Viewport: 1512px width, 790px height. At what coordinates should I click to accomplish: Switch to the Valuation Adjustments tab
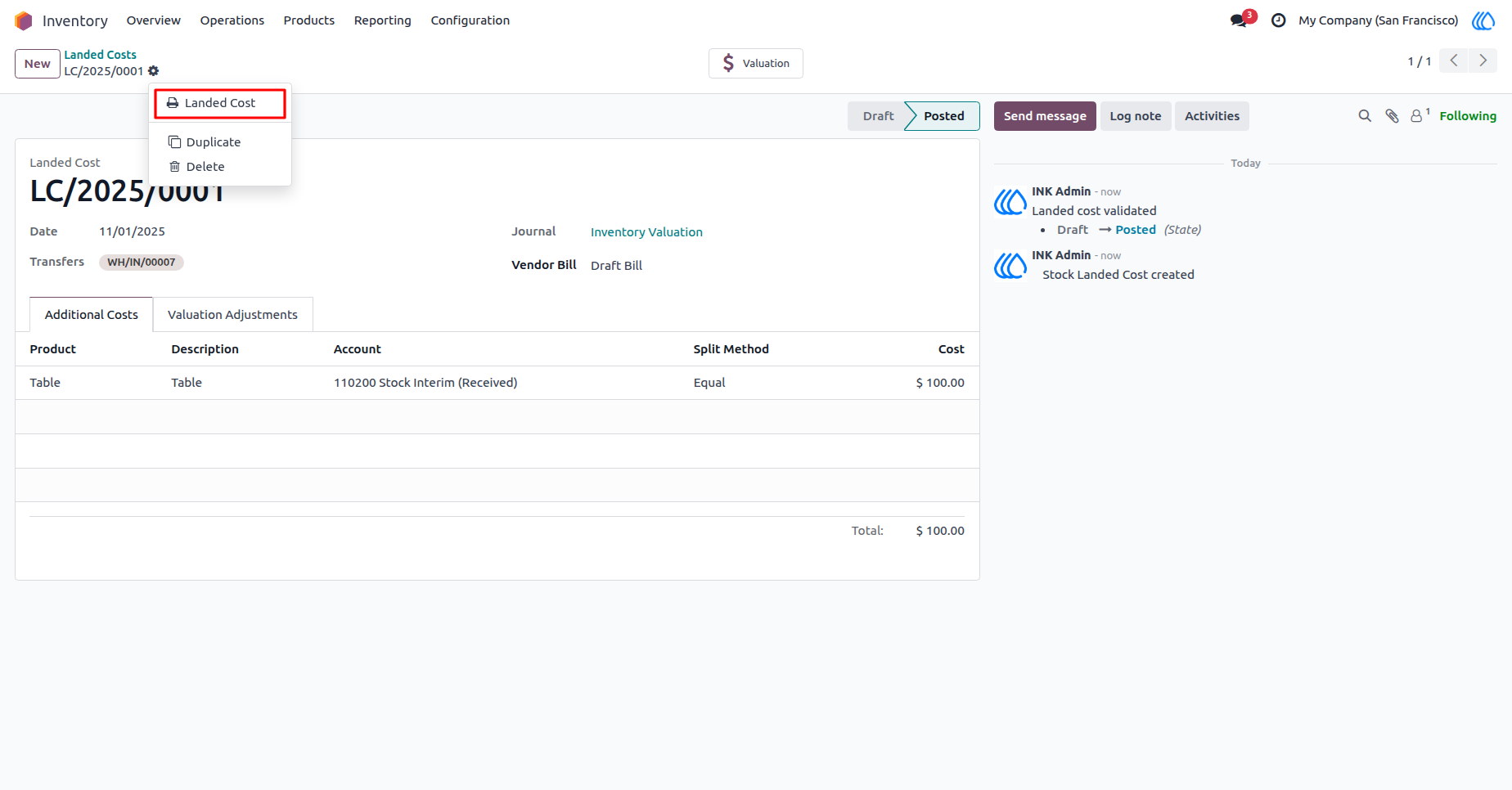(233, 315)
